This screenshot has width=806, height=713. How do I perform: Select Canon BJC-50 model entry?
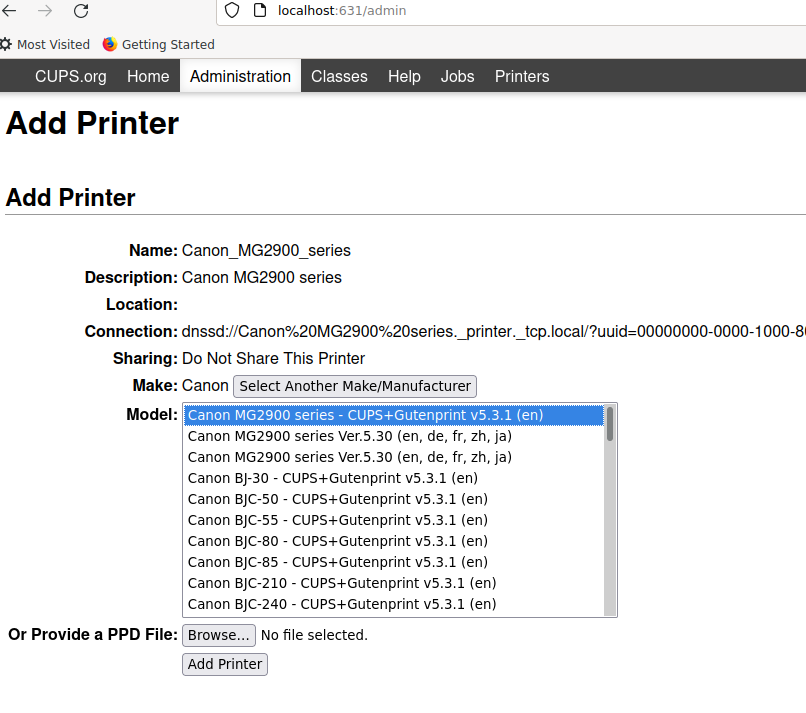coord(394,499)
